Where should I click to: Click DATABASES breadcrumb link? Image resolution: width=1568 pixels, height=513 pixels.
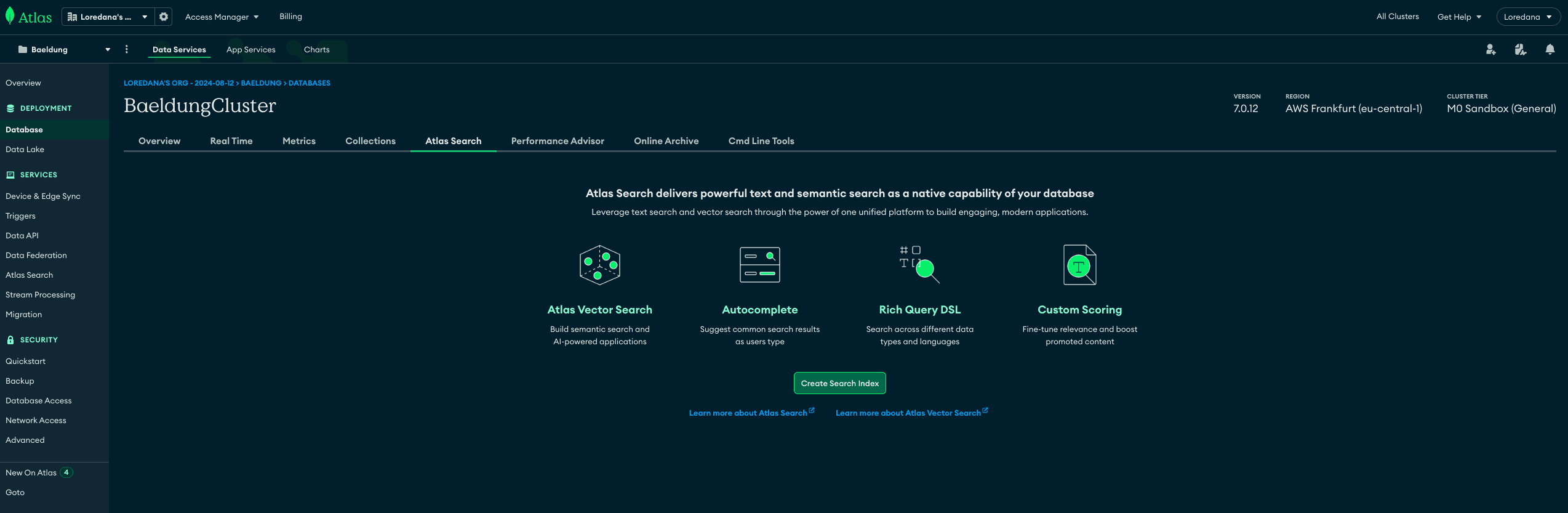tap(310, 83)
